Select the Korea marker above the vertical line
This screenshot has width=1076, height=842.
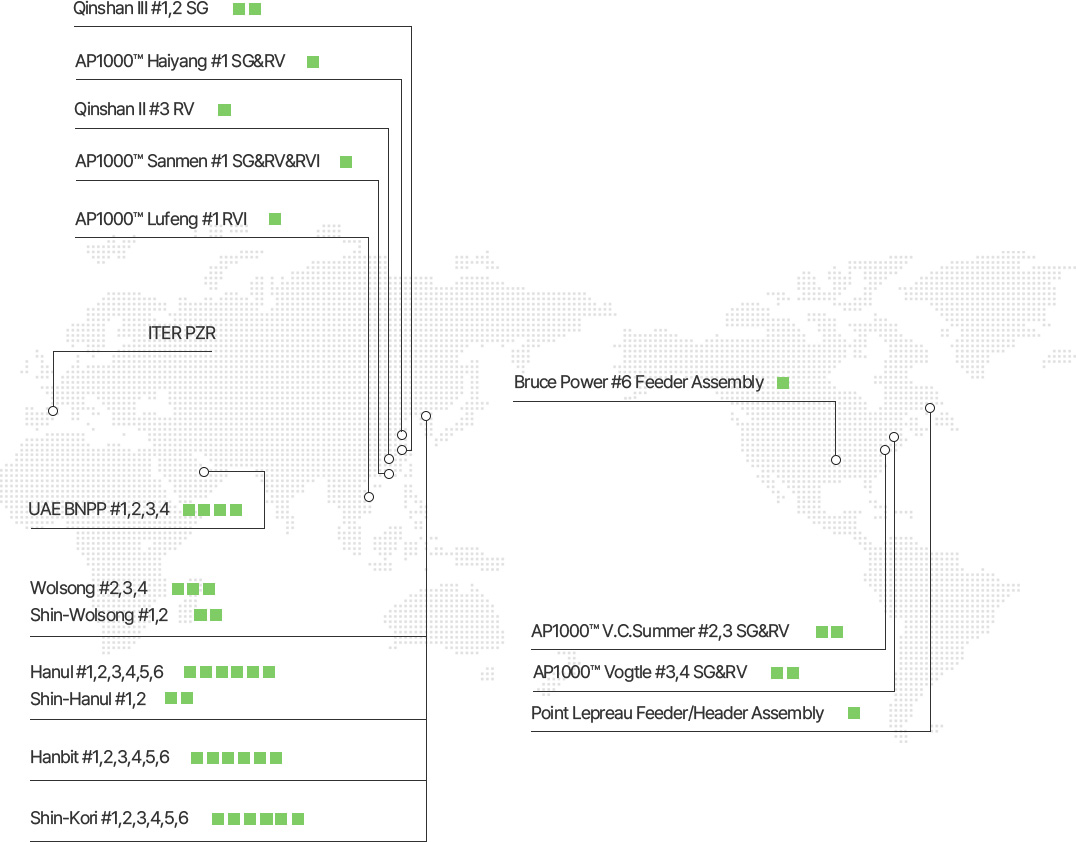426,416
